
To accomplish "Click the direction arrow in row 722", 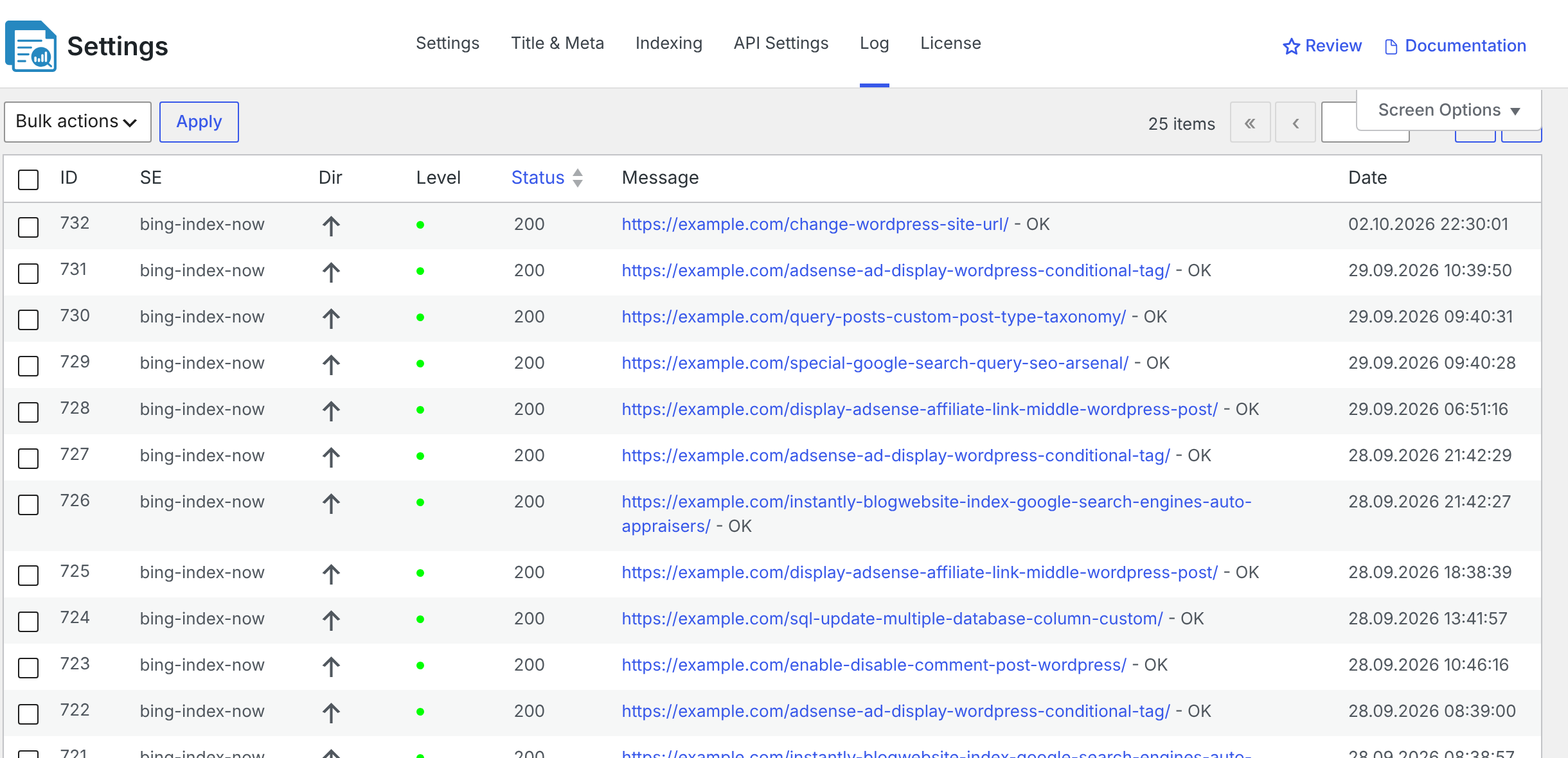I will click(x=331, y=712).
